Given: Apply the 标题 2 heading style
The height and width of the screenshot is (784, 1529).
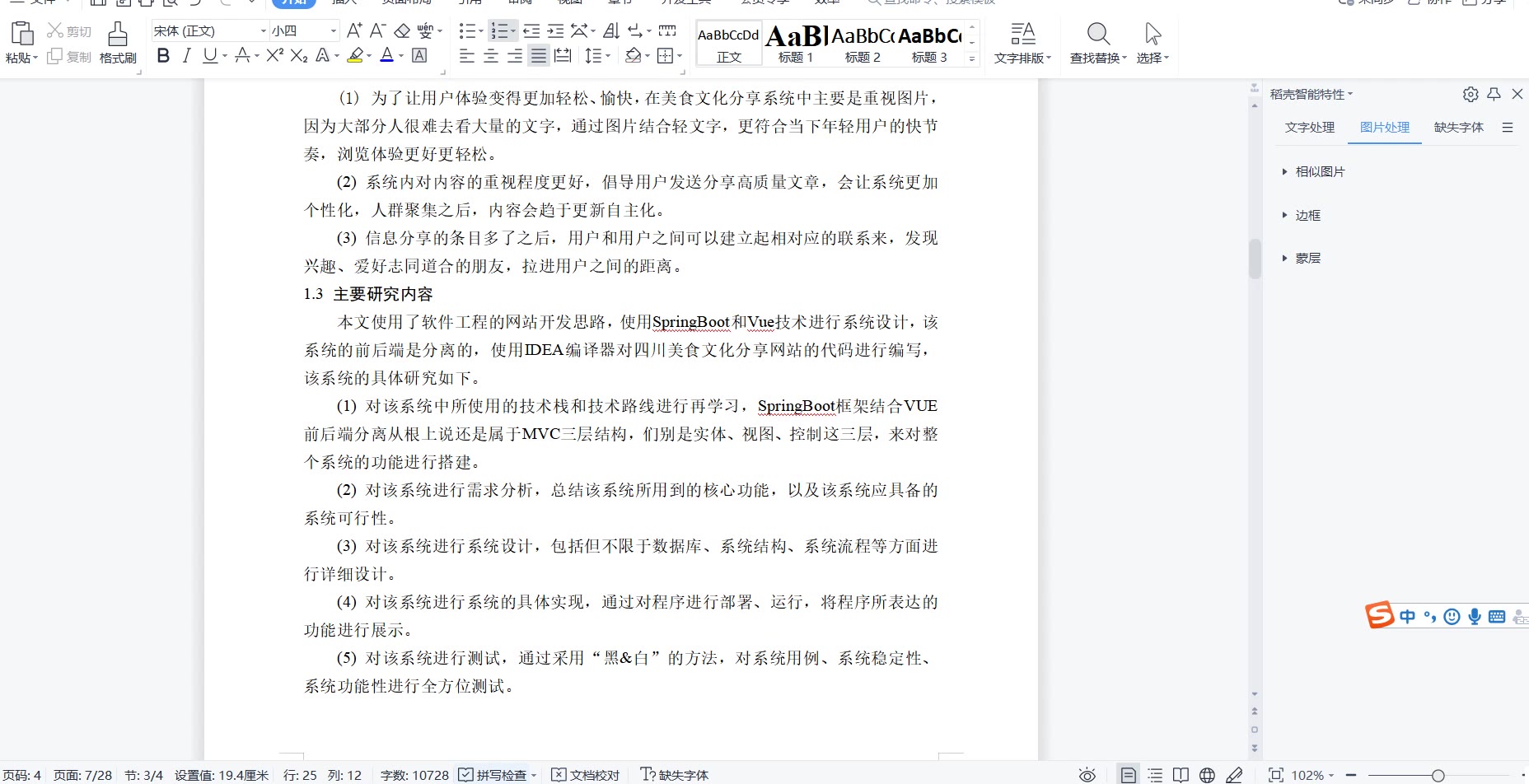Looking at the screenshot, I should tap(863, 43).
